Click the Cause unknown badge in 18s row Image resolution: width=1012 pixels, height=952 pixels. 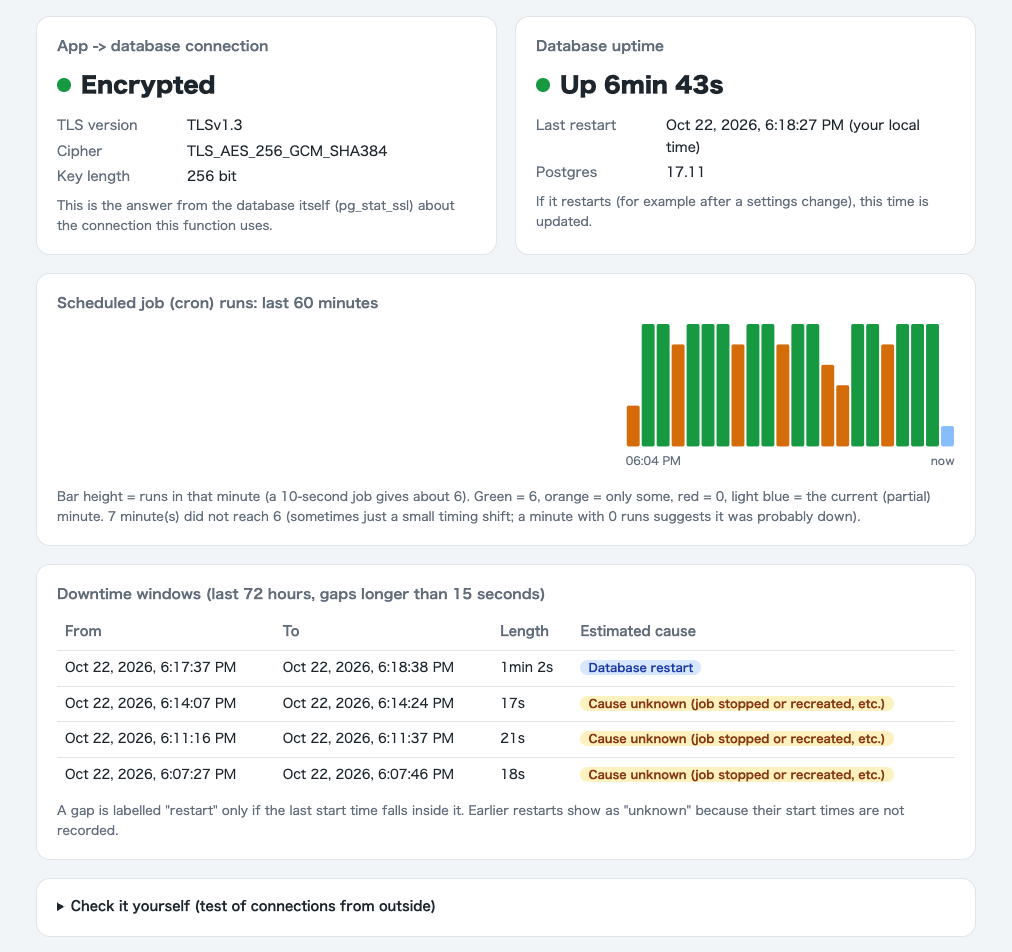(x=736, y=775)
